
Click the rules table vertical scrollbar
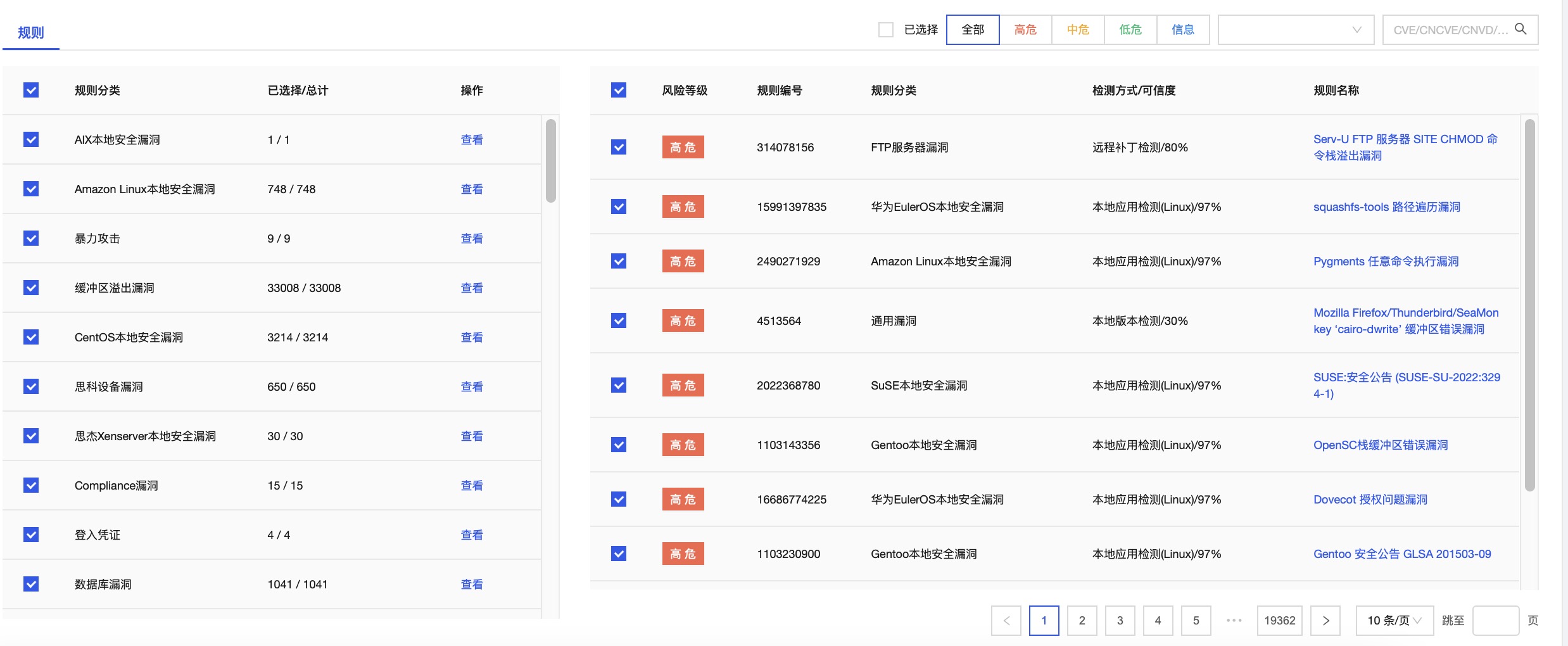coord(1529,304)
